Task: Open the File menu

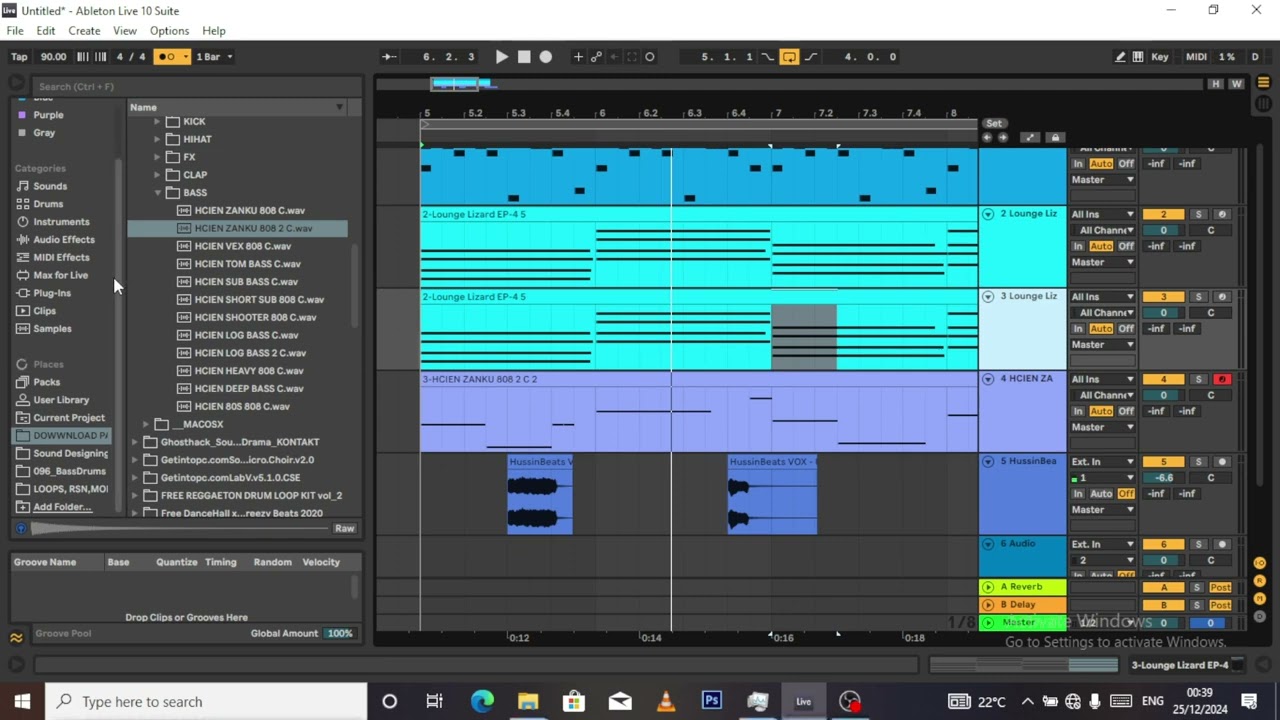Action: click(x=15, y=31)
